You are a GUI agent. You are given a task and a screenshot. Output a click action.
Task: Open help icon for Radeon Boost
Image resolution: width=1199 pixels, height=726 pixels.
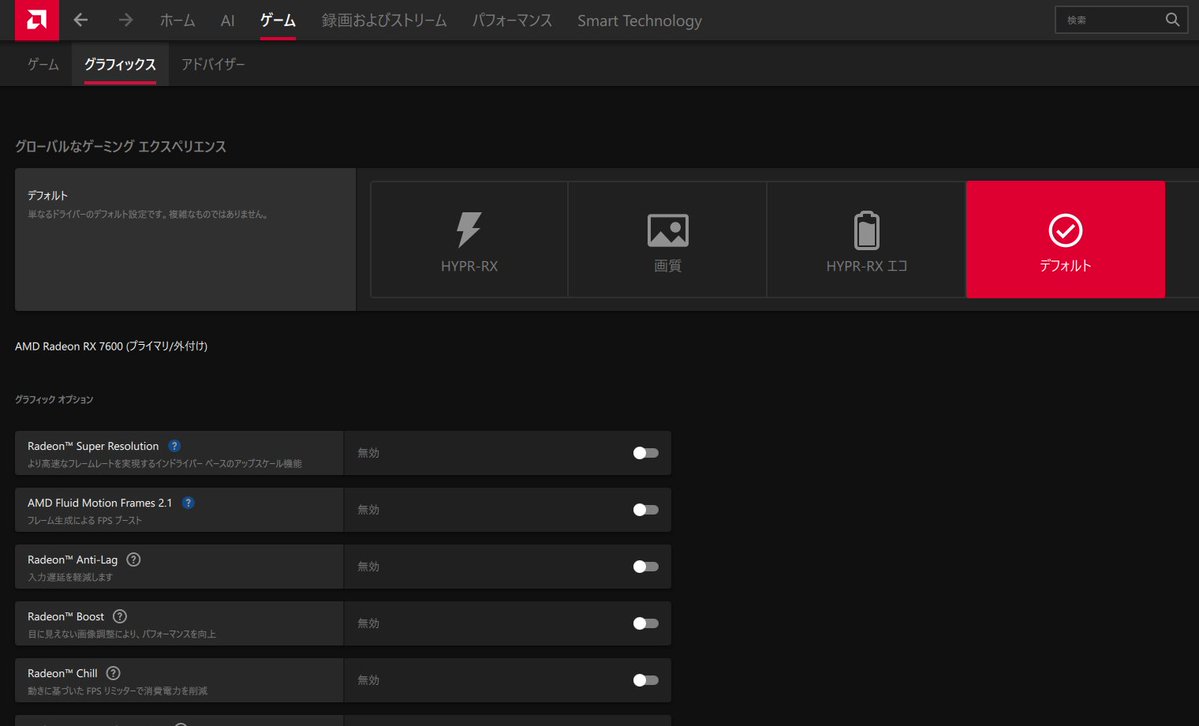[x=120, y=616]
